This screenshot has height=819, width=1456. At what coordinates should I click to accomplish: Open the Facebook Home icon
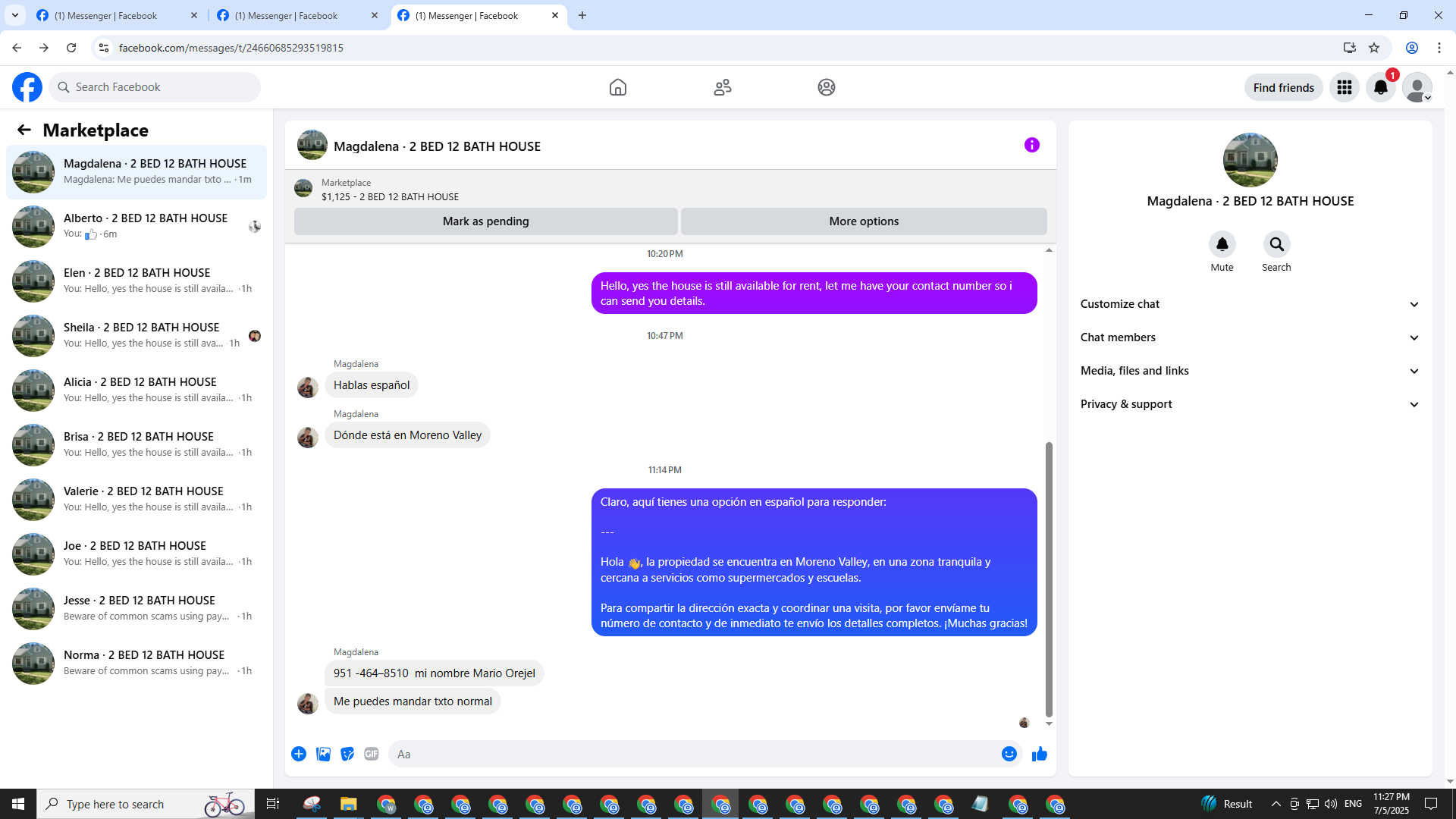click(x=617, y=87)
